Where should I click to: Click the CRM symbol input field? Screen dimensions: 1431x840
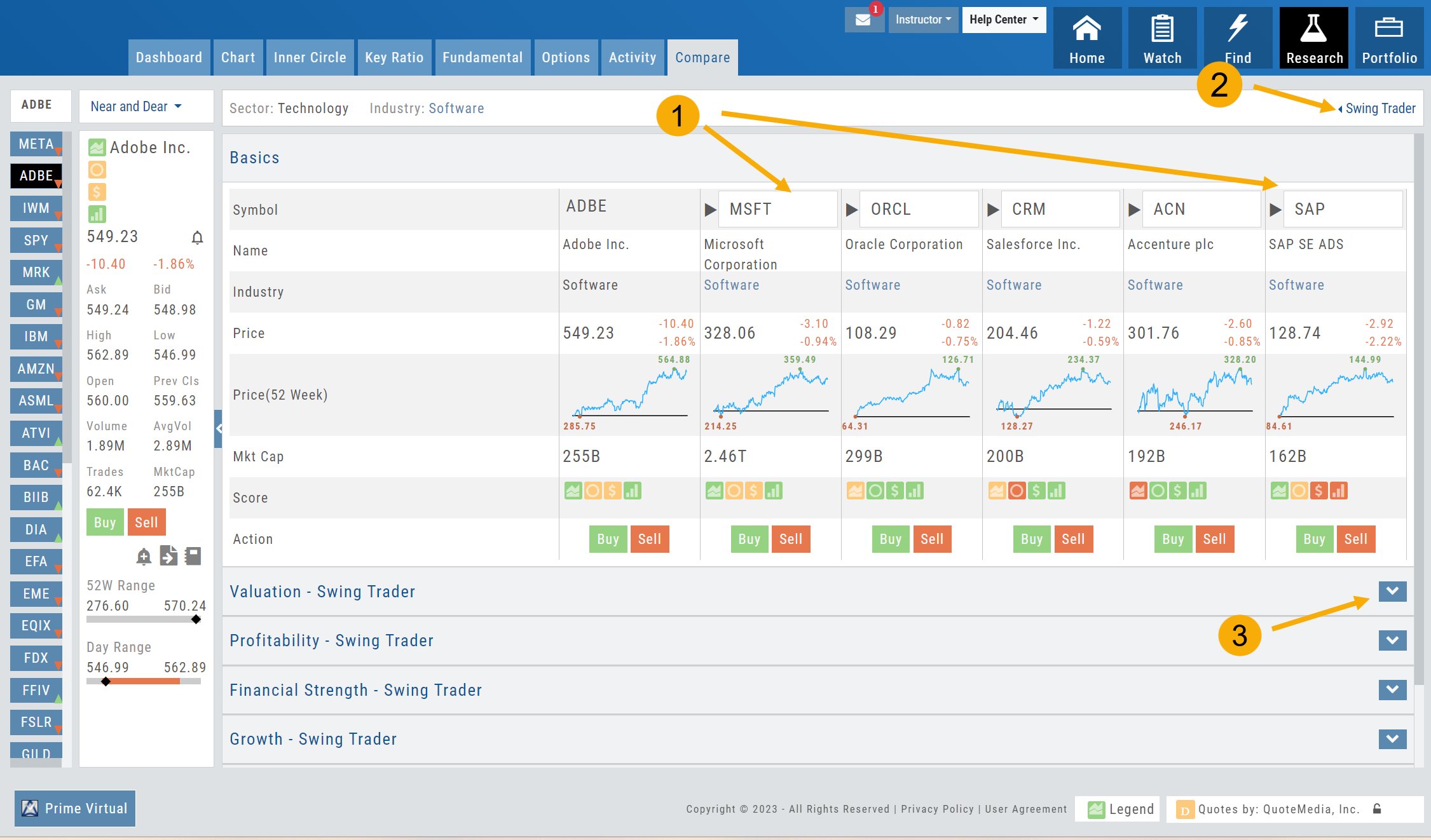coord(1060,209)
